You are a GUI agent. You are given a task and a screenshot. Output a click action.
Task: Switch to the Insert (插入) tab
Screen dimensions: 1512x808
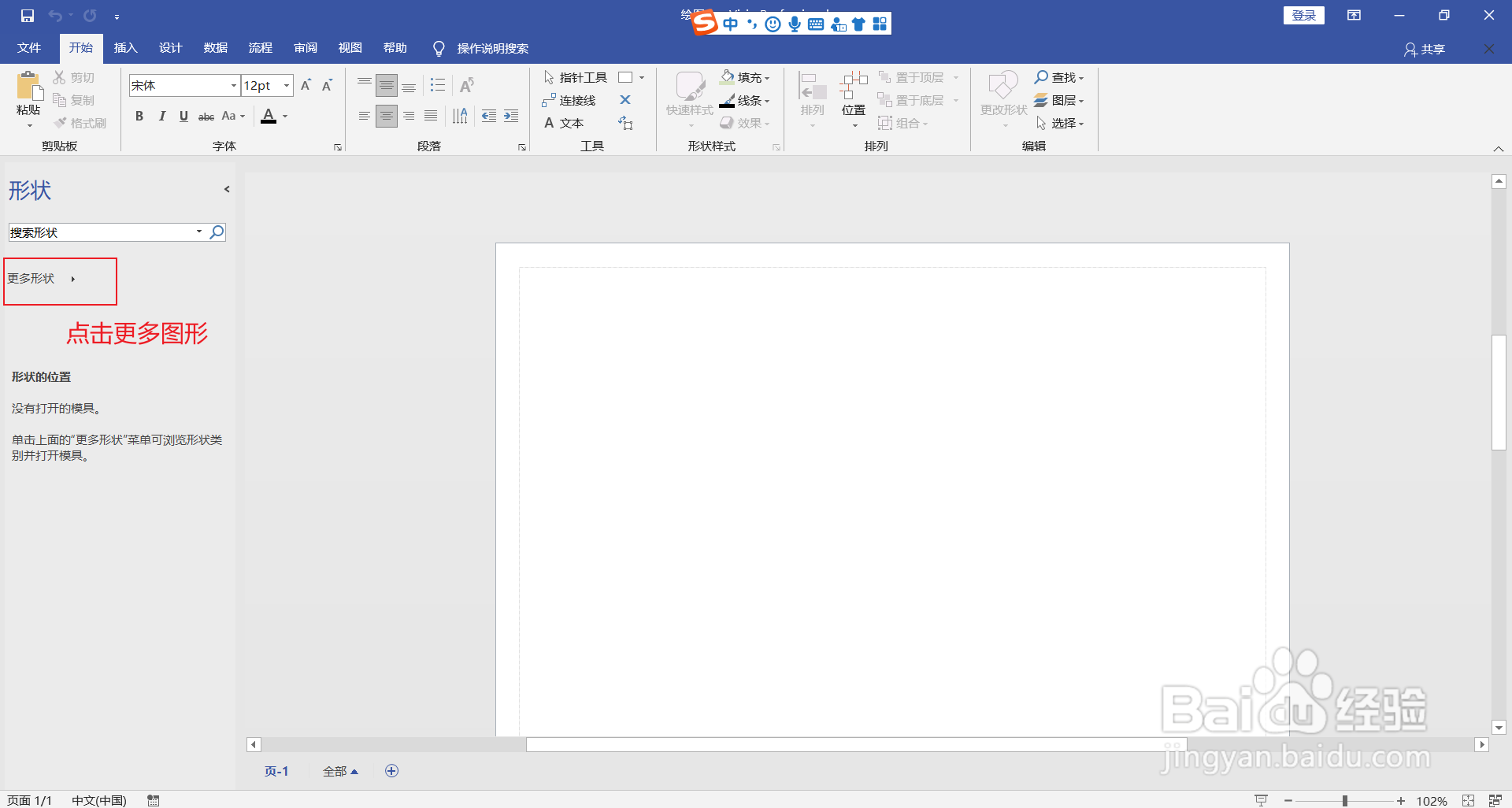[125, 48]
